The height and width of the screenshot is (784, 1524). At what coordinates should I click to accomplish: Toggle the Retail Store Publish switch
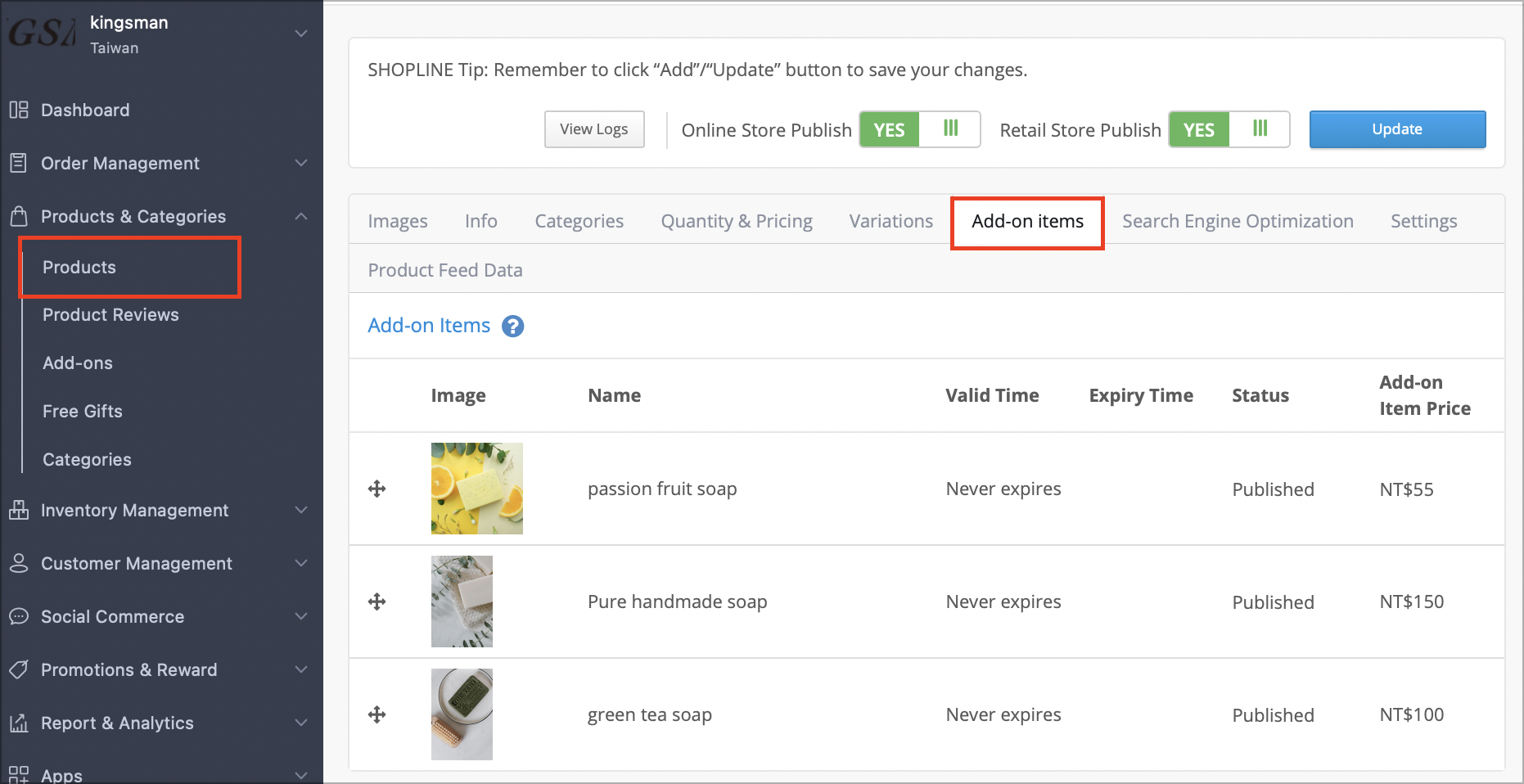point(1229,129)
